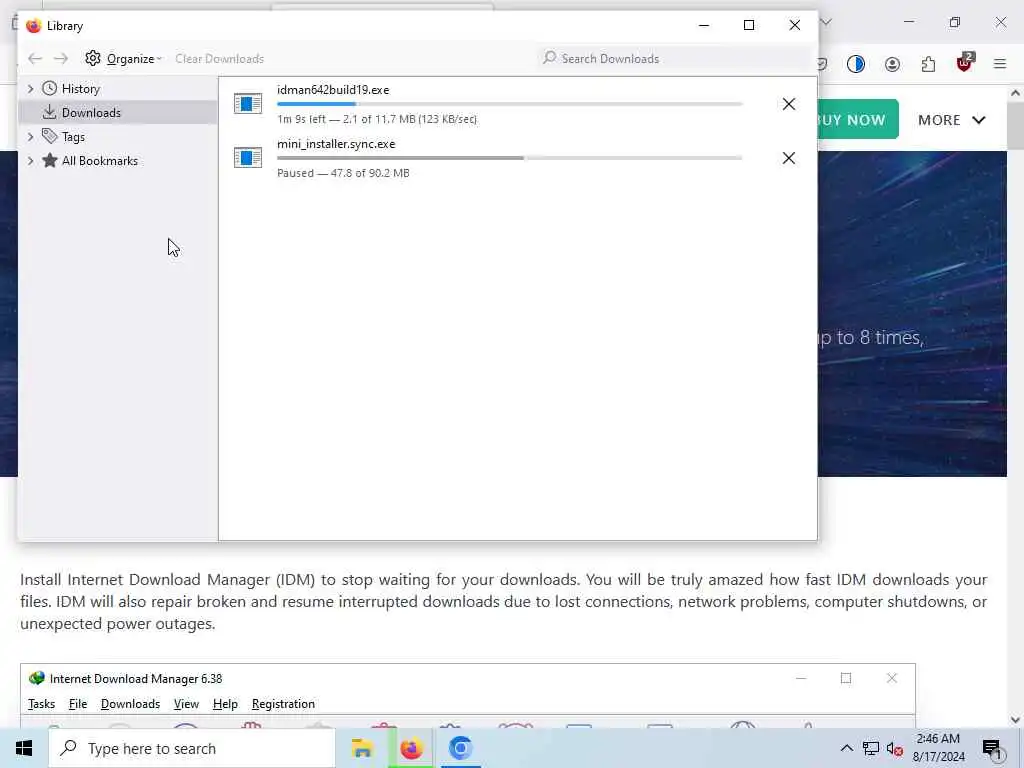Select History in the sidebar

click(x=80, y=88)
